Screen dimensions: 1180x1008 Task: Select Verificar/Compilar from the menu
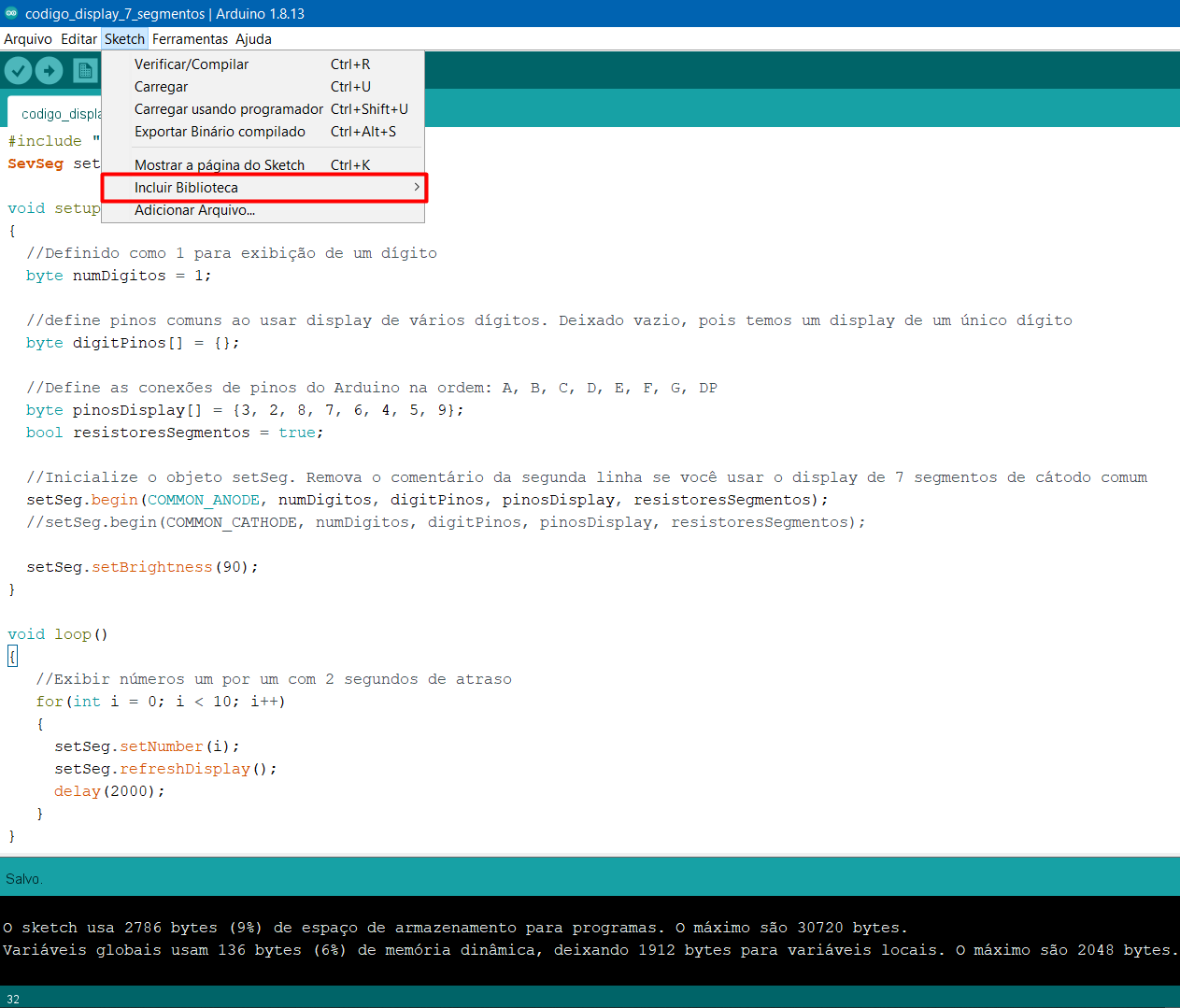coord(192,64)
